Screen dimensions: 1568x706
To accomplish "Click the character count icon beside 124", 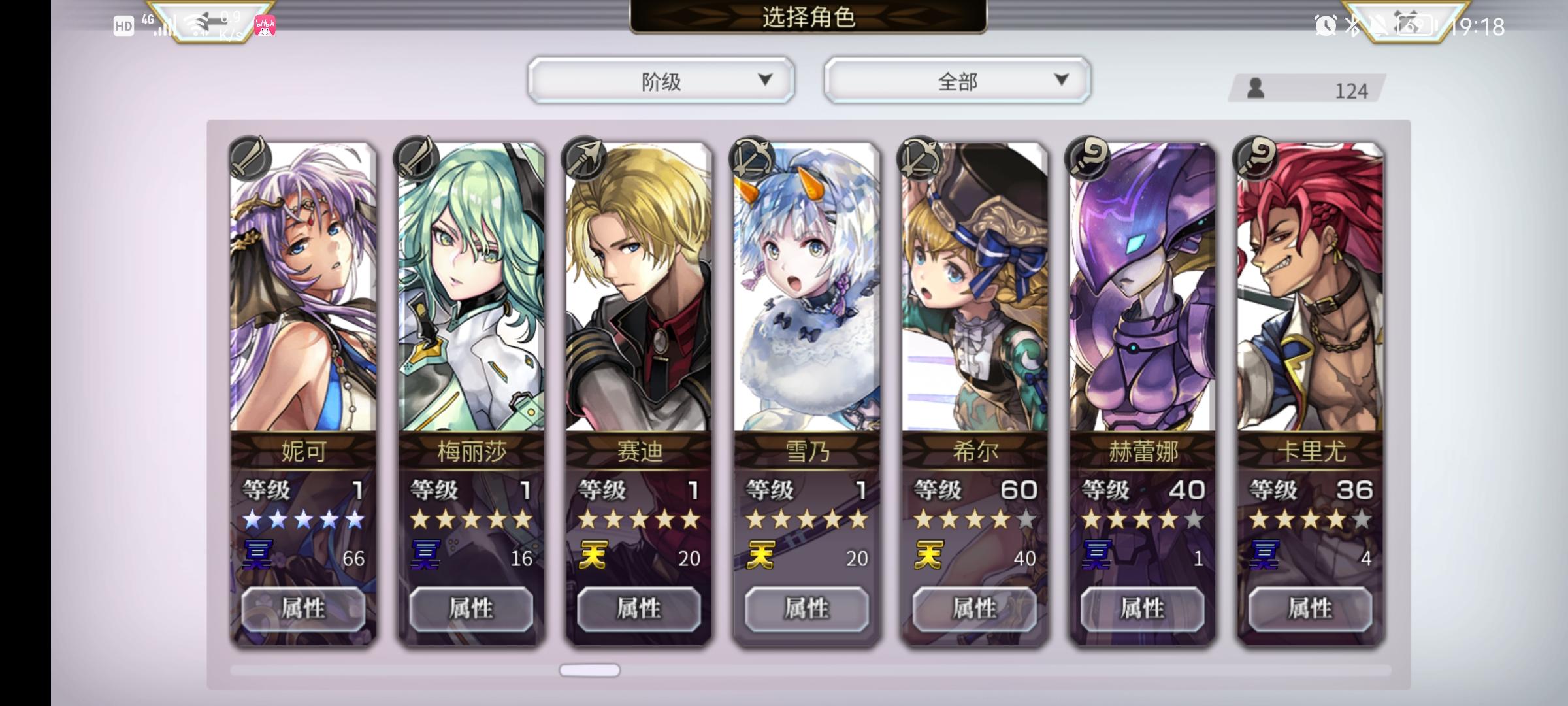I will click(1255, 88).
